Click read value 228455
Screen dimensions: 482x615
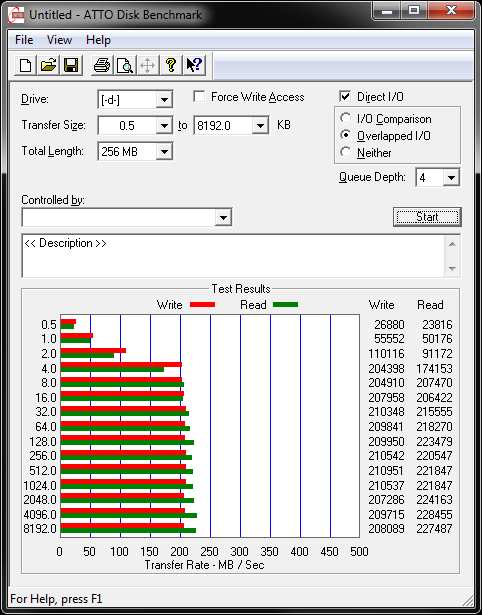pos(435,514)
